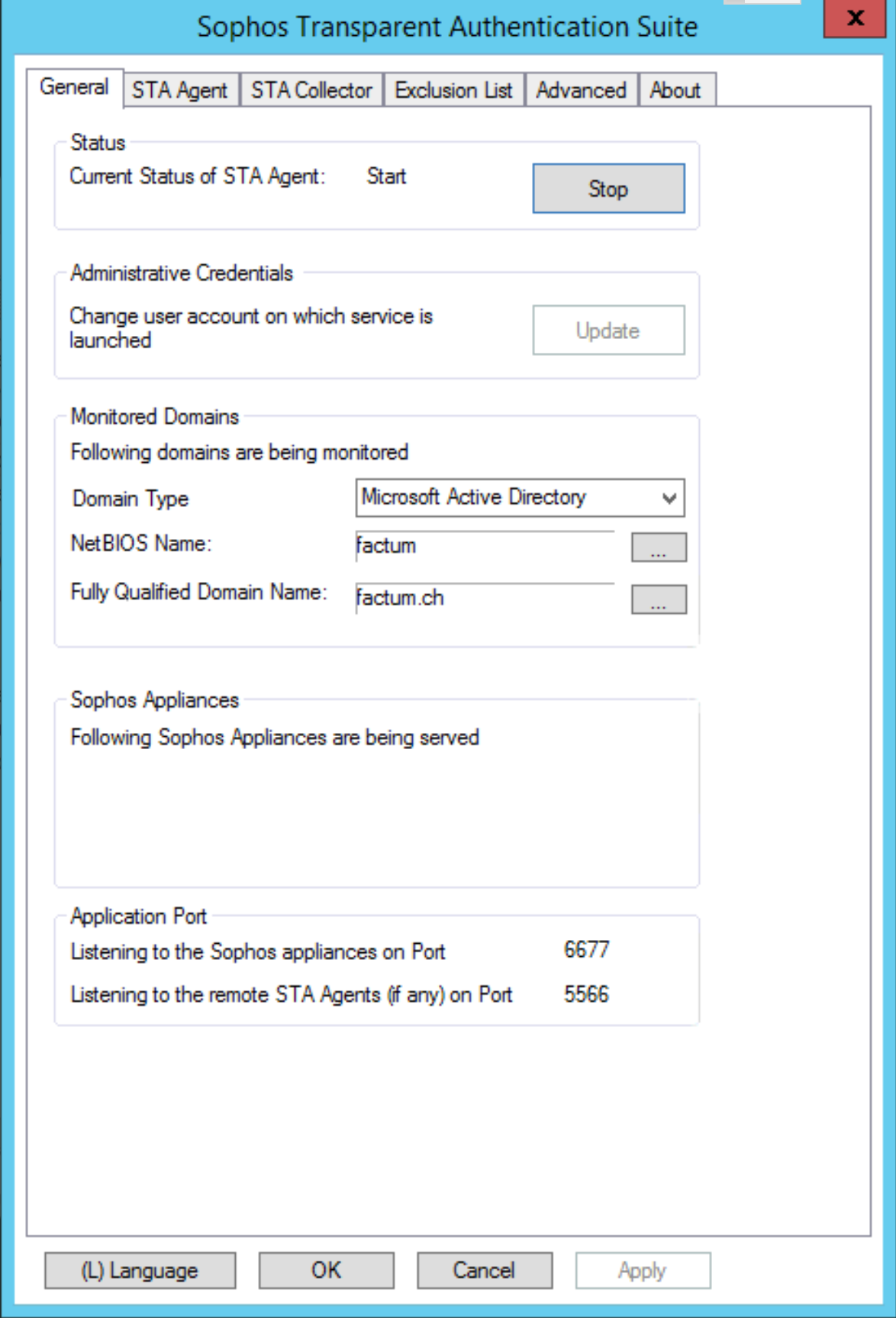Confirm with the OK button
Image resolution: width=896 pixels, height=1318 pixels.
[326, 1271]
